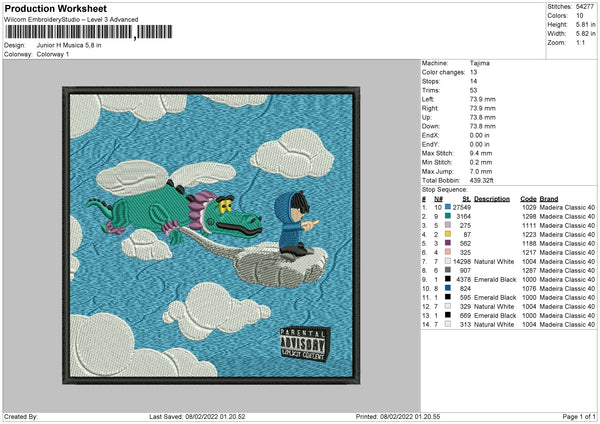Select "Emerald Black" in the 4378 stitches row
This screenshot has height=424, width=600.
[x=495, y=279]
